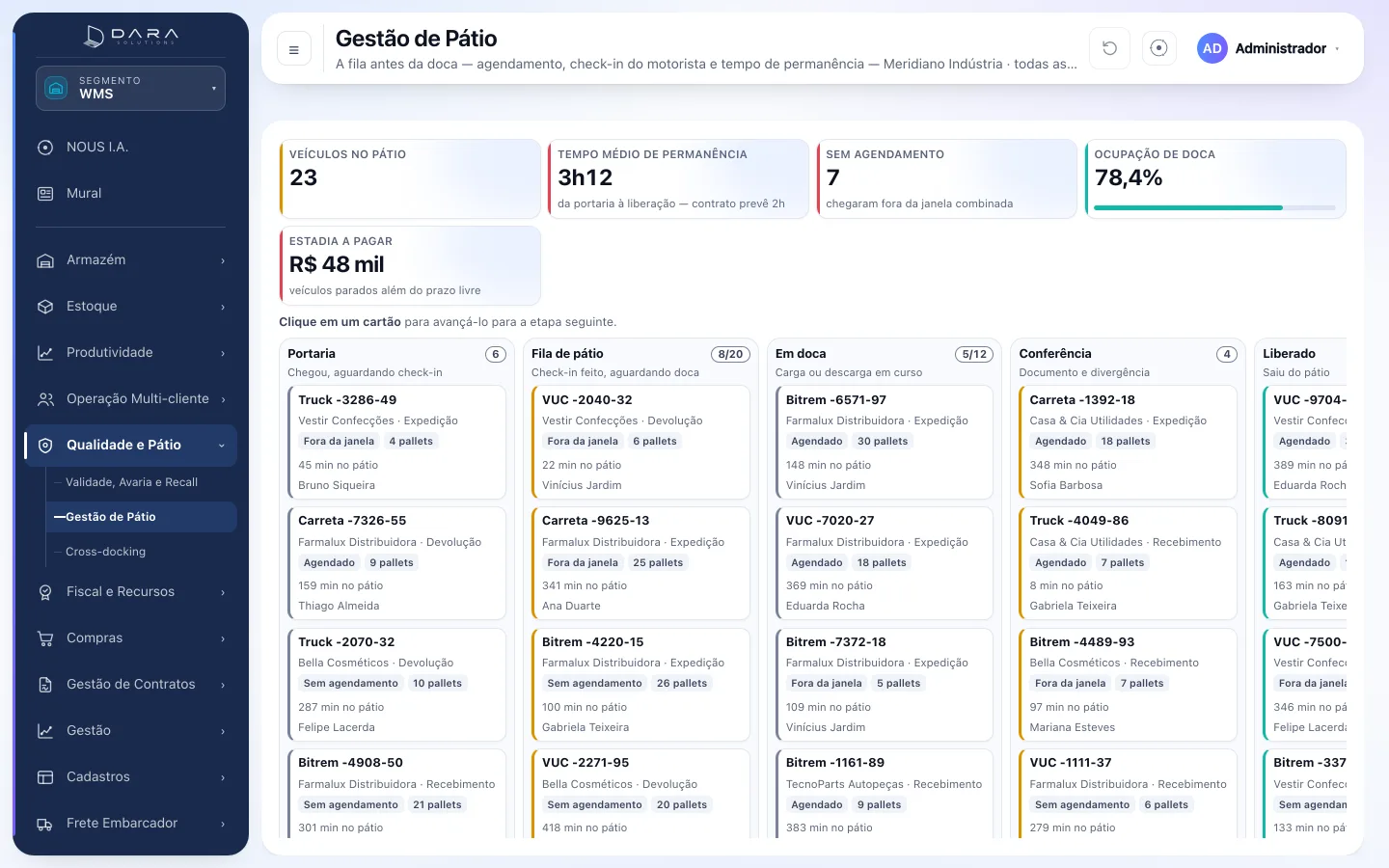This screenshot has height=868, width=1389.
Task: Click the Gestão chart icon in sidebar
Action: tap(45, 731)
